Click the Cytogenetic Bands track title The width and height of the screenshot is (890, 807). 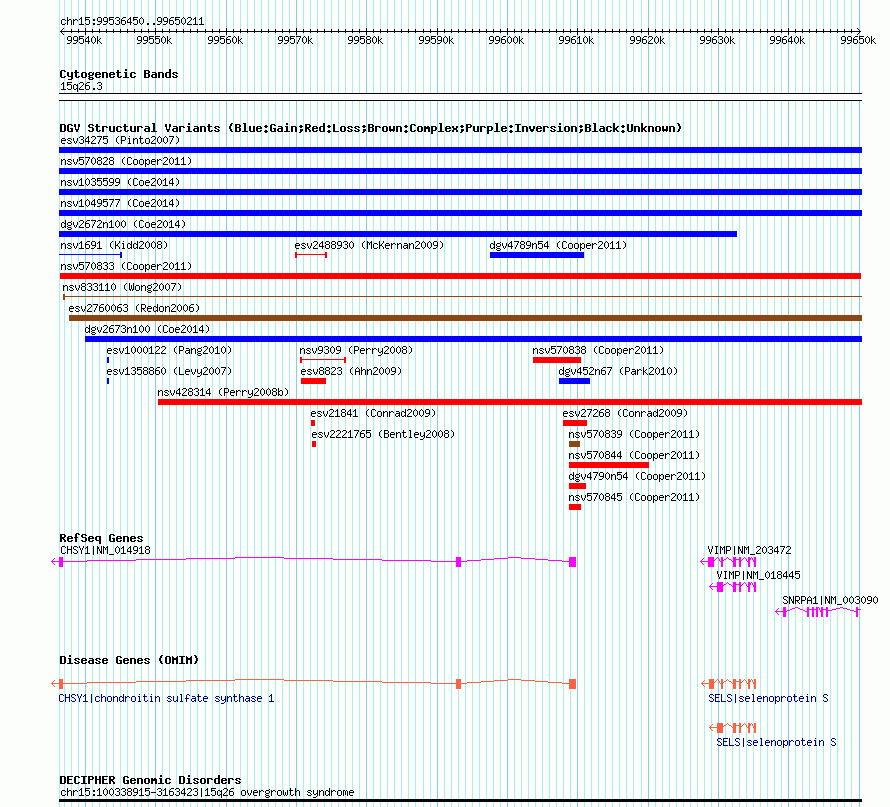(x=119, y=74)
